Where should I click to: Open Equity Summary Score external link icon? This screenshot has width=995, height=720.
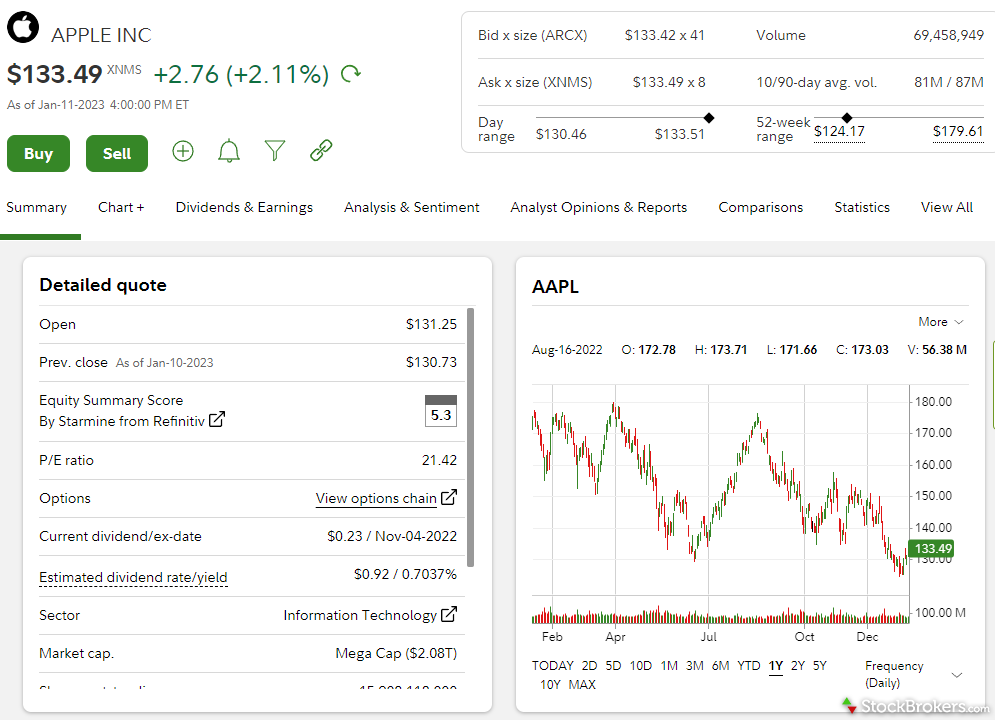(x=217, y=419)
